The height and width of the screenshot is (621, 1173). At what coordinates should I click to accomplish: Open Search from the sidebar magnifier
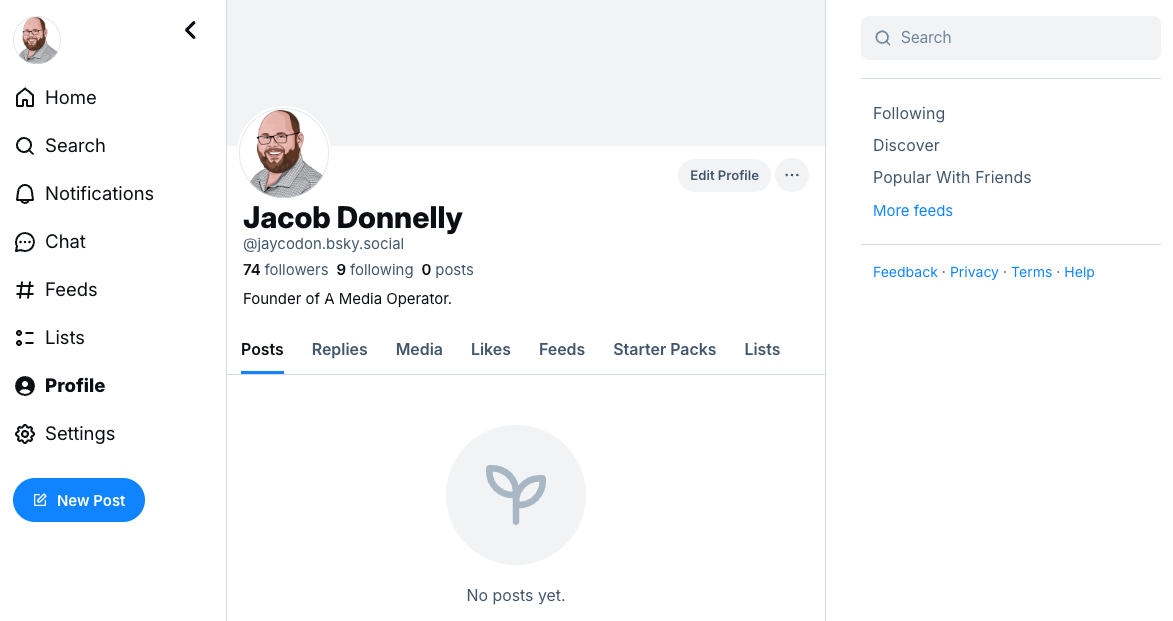(x=25, y=146)
